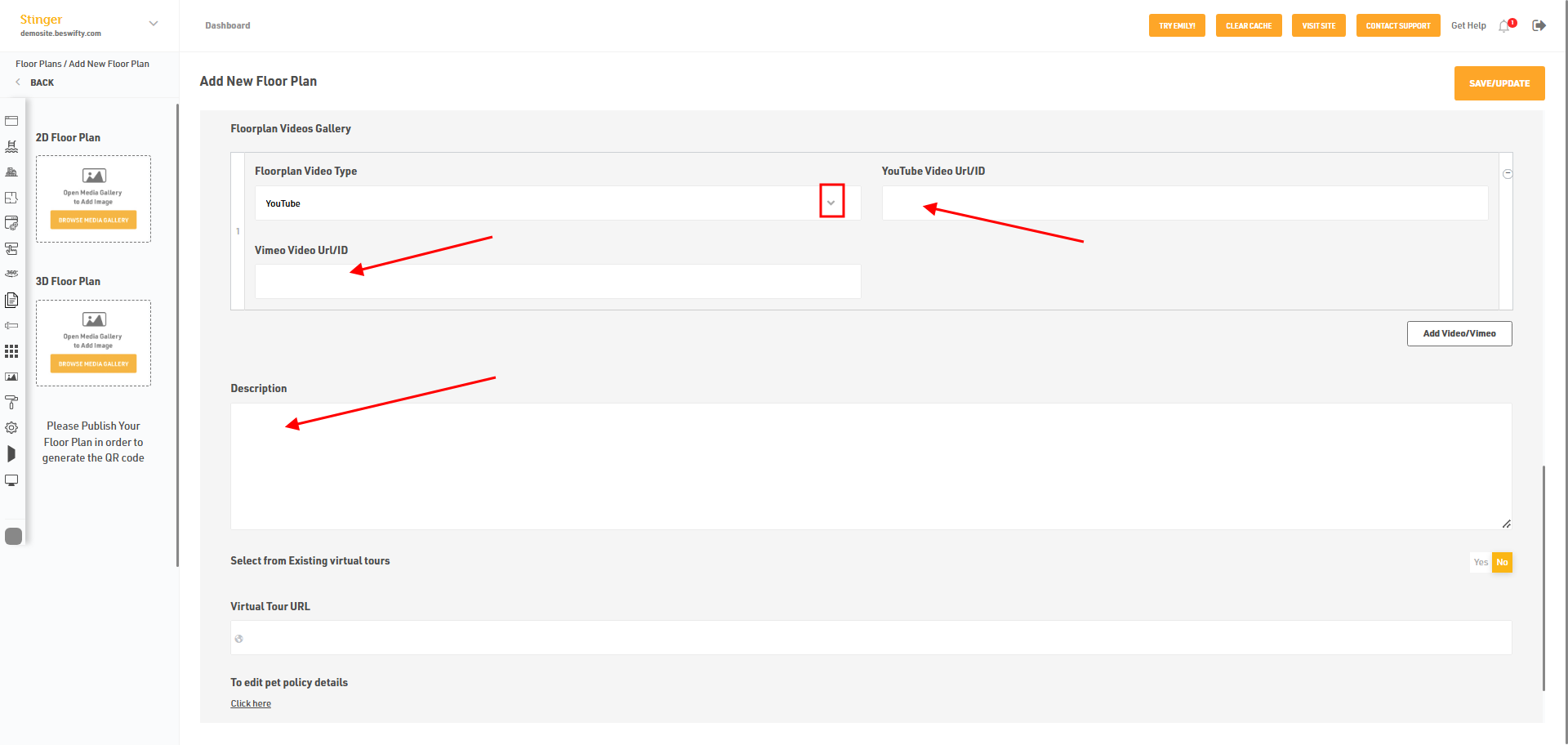Image resolution: width=1568 pixels, height=745 pixels.
Task: Open the paint roller theme icon
Action: [11, 402]
